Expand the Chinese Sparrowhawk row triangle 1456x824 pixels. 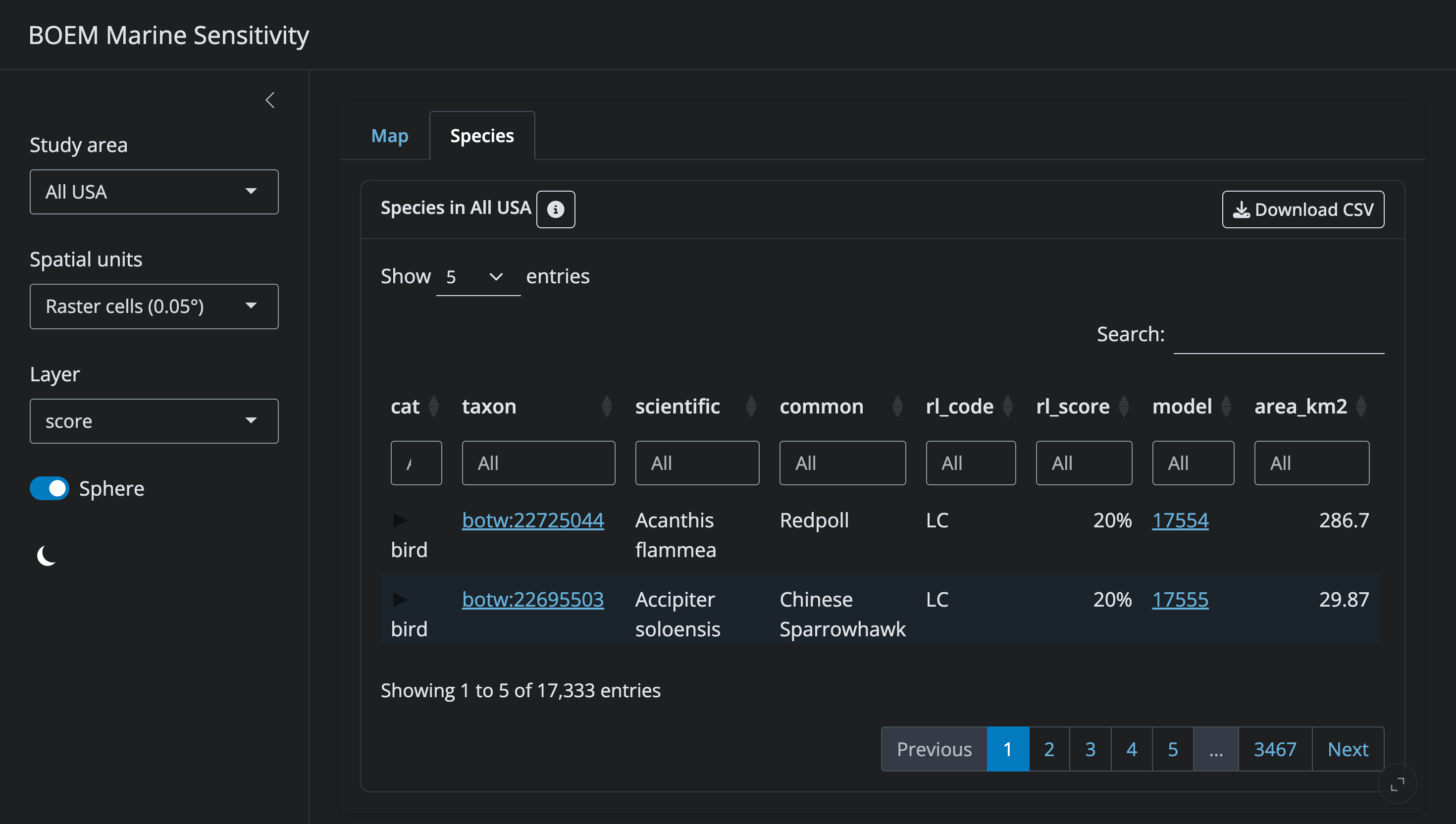400,599
